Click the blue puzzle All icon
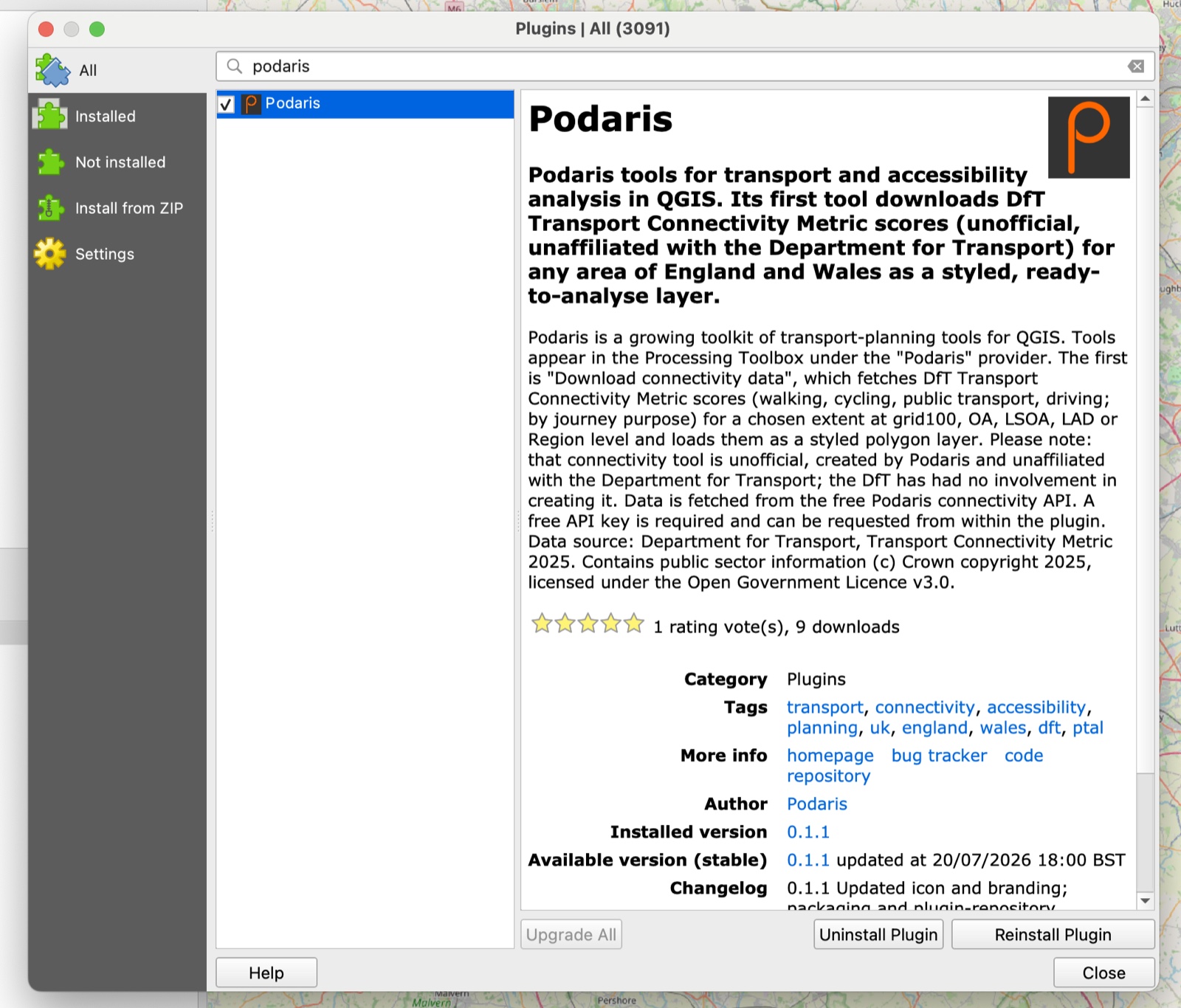Viewport: 1181px width, 1008px height. coord(52,70)
